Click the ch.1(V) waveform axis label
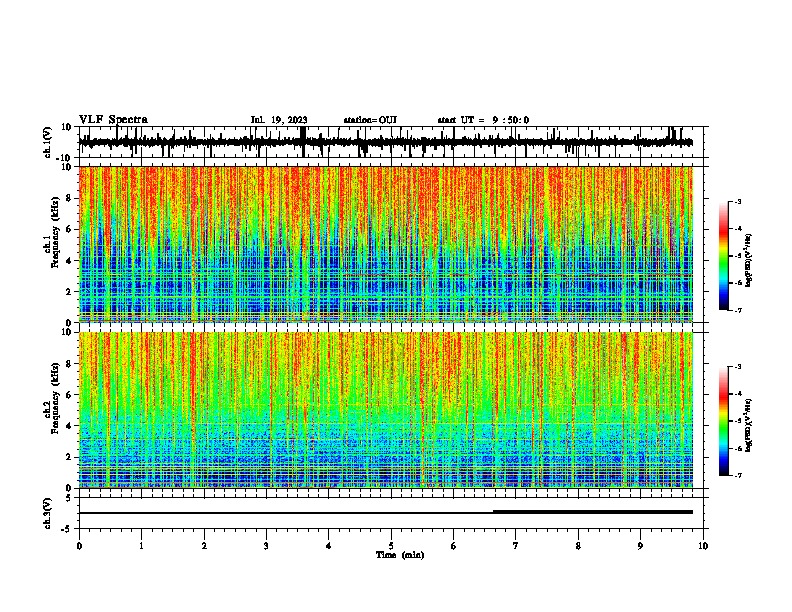Viewport: 792px width, 612px height. tap(47, 142)
